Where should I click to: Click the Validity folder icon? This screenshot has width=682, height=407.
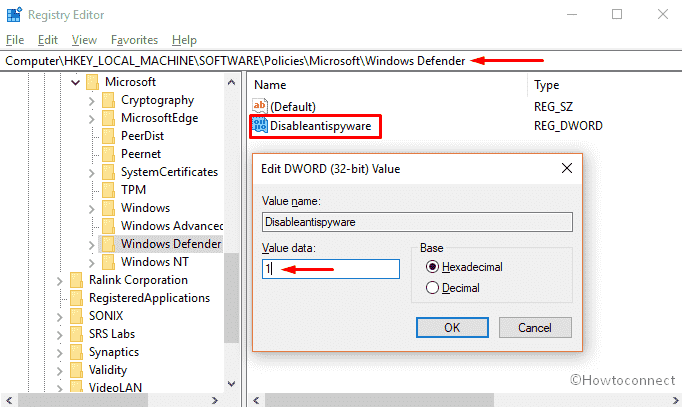tap(77, 370)
